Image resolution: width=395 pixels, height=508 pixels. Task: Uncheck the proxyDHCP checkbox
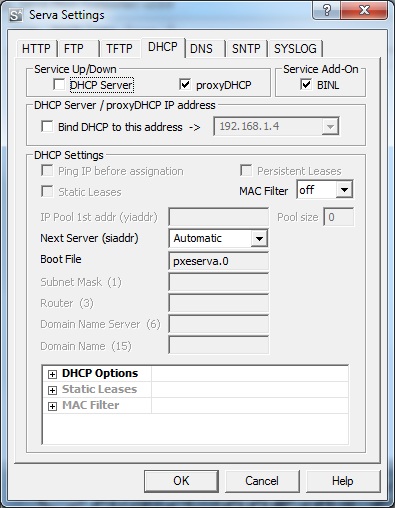click(185, 84)
